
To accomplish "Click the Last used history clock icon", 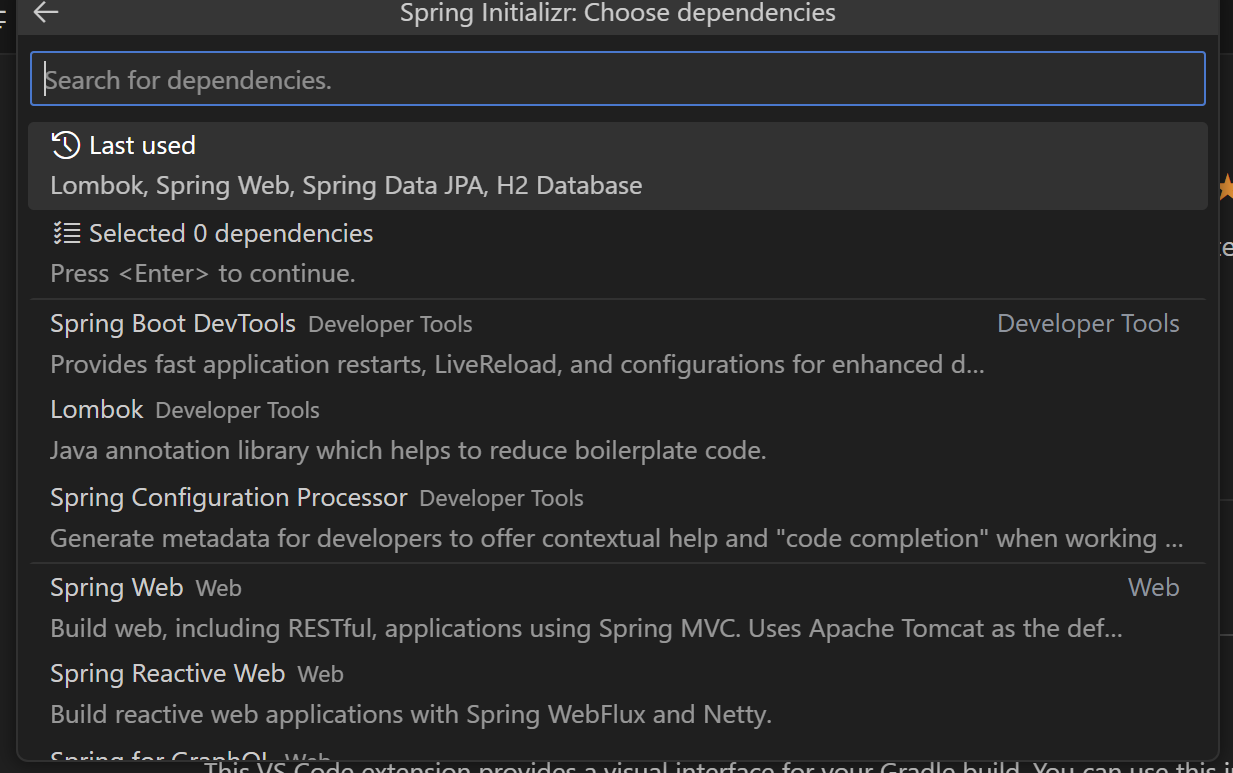I will (x=65, y=145).
